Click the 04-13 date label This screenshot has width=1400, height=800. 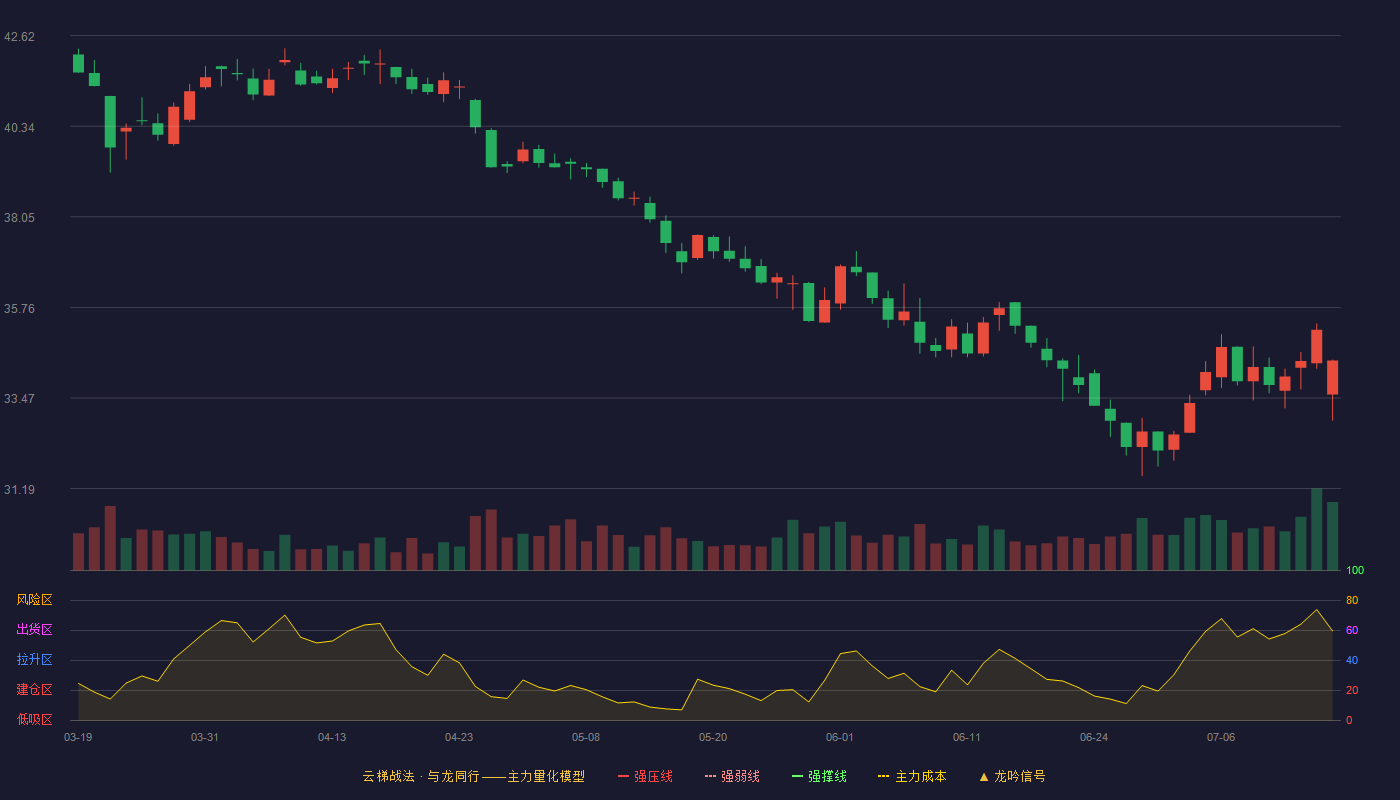(332, 737)
